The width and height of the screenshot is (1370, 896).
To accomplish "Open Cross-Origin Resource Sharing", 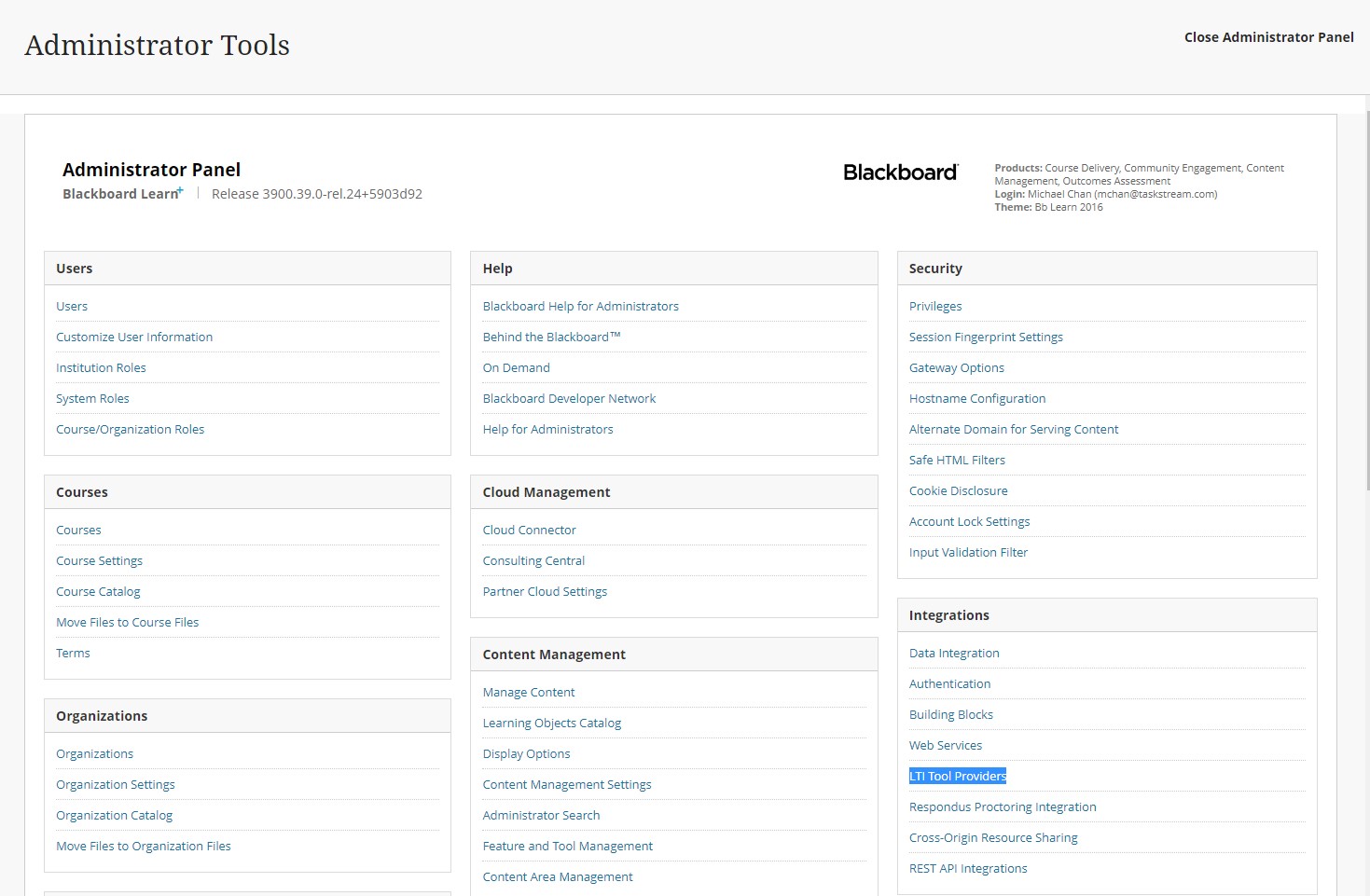I will 993,837.
